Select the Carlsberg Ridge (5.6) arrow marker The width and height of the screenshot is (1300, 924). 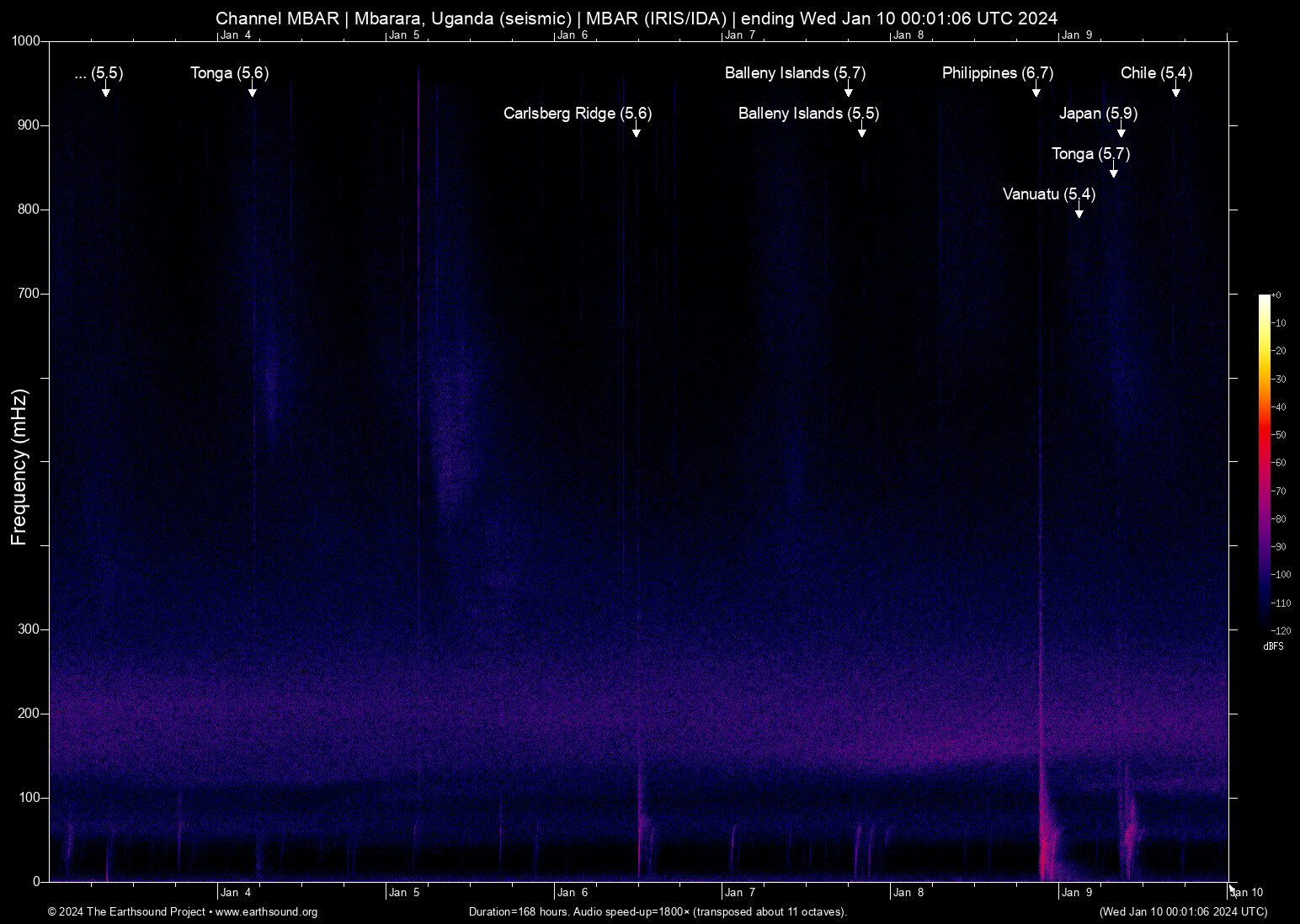(637, 132)
